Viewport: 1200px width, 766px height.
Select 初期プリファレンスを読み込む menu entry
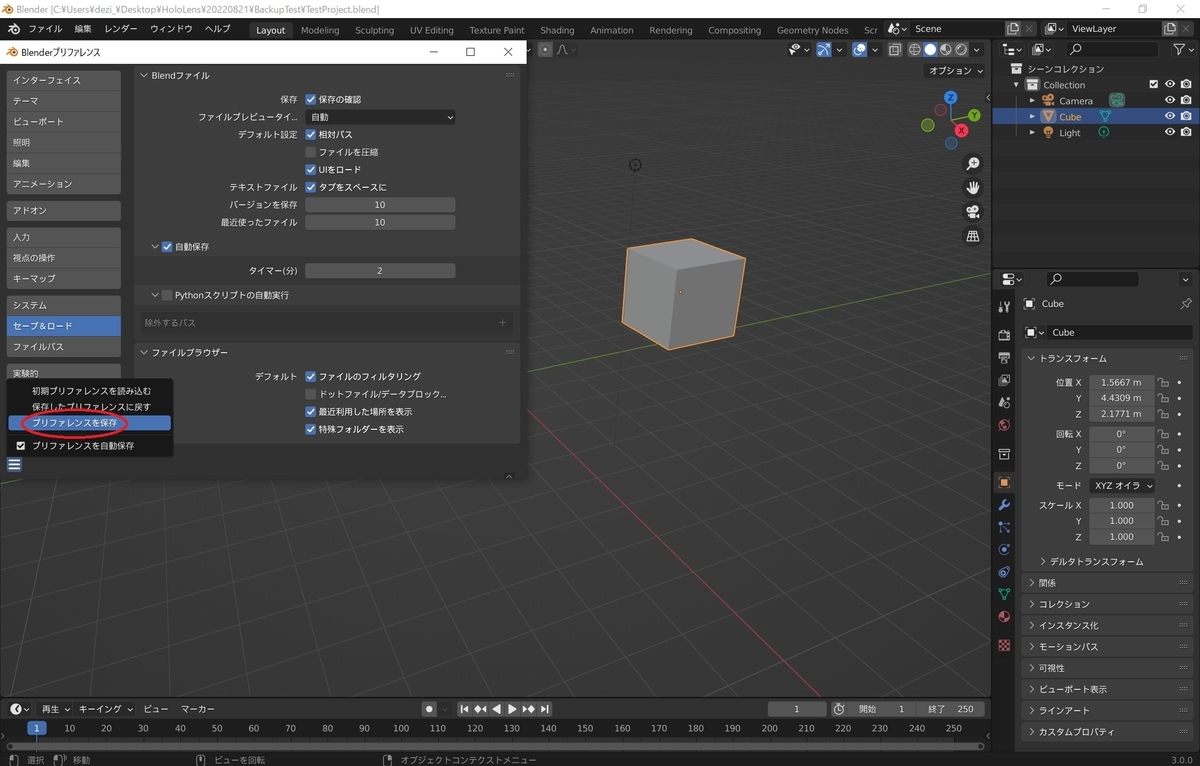coord(89,391)
